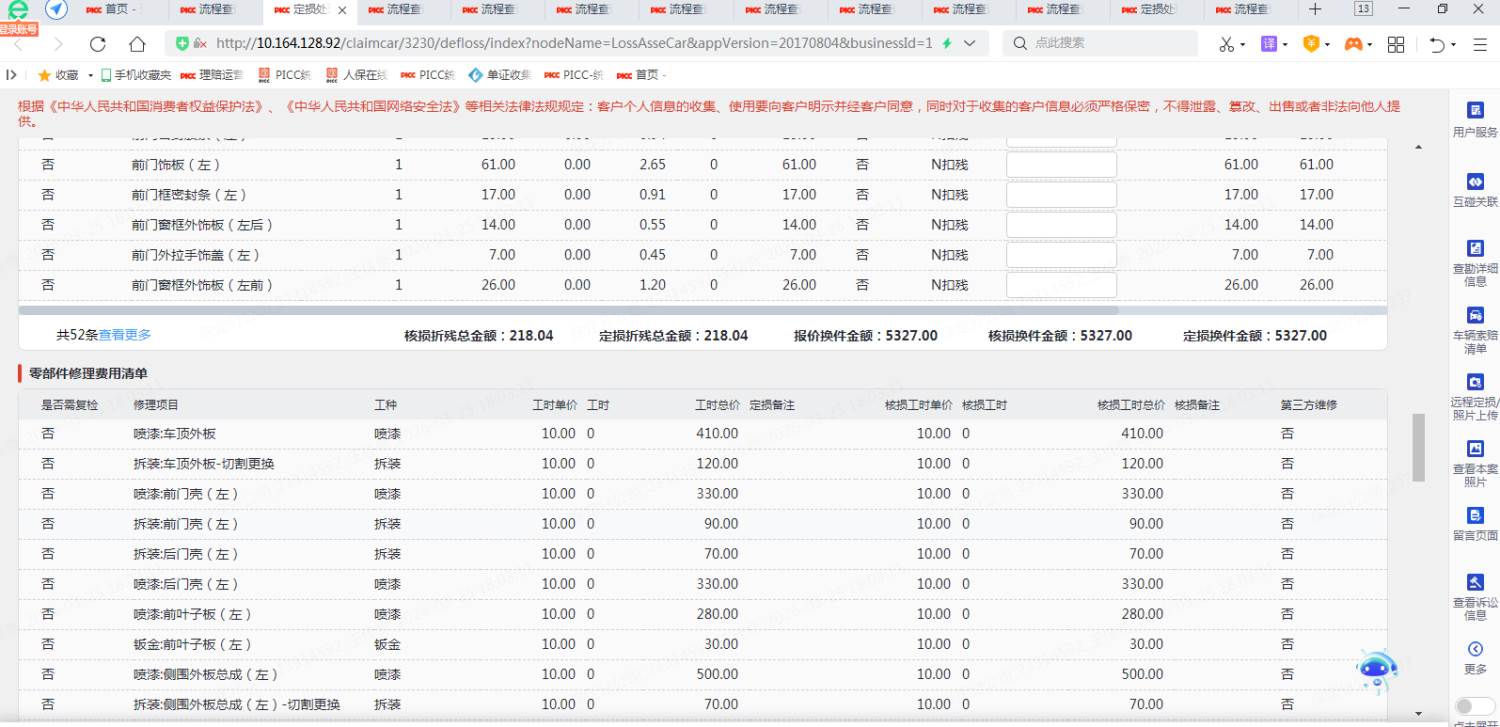Open the address bar dropdown arrow

click(969, 44)
